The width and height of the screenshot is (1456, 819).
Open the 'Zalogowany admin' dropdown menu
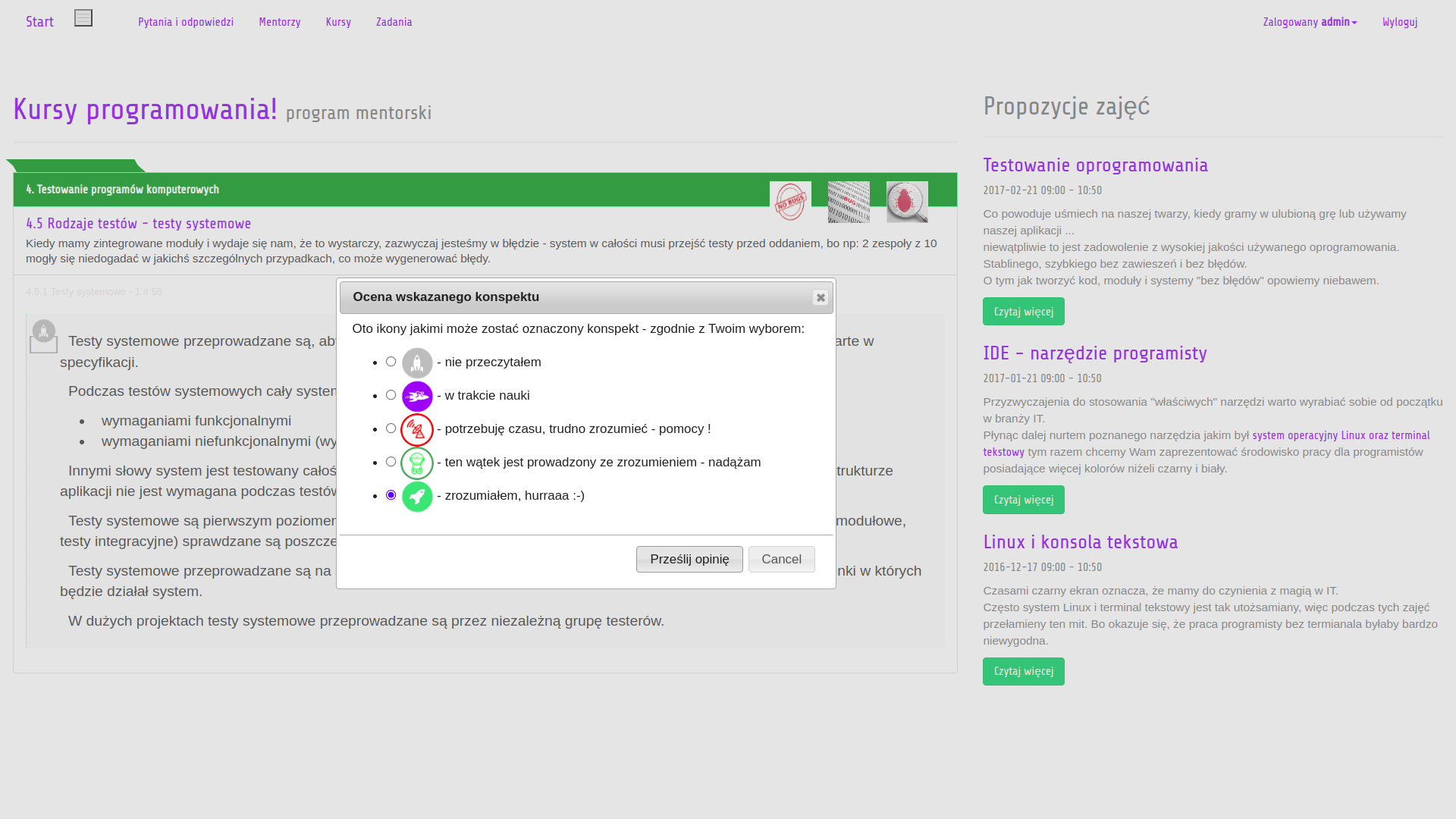(x=1310, y=22)
